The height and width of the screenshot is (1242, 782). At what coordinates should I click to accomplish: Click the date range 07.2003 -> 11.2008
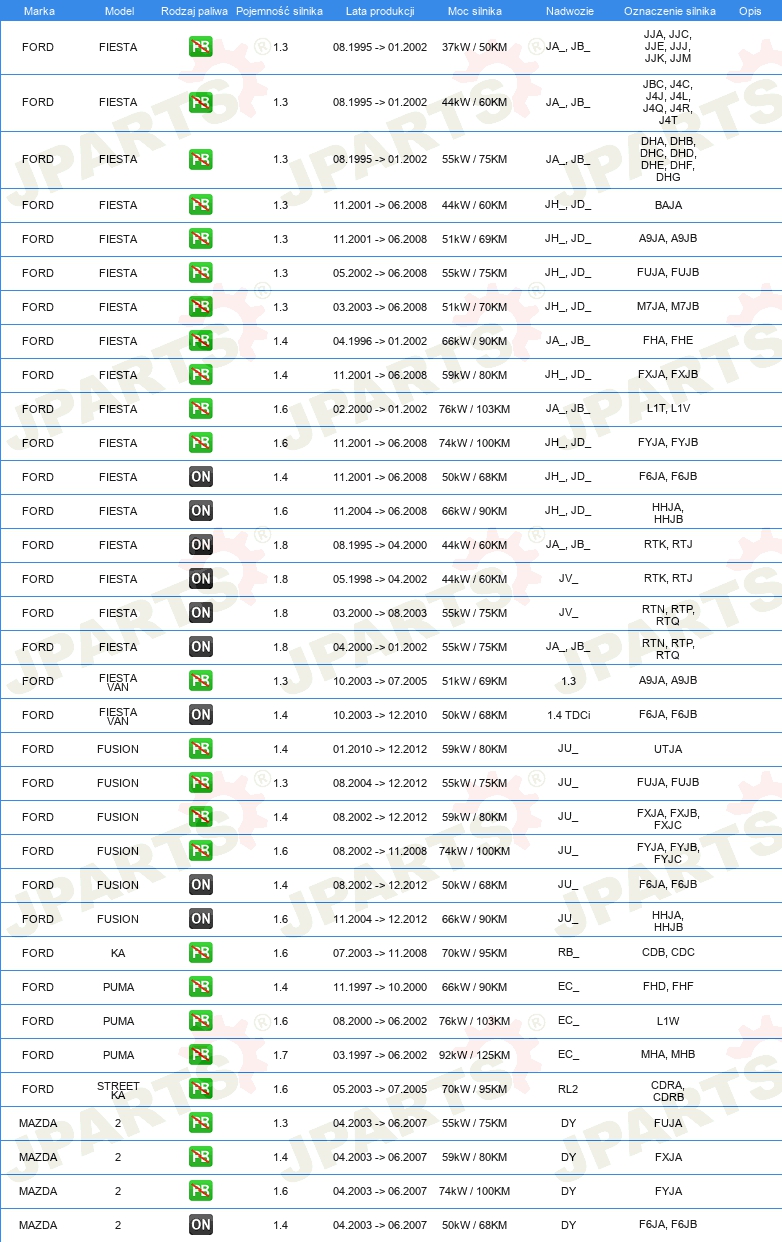(x=380, y=953)
